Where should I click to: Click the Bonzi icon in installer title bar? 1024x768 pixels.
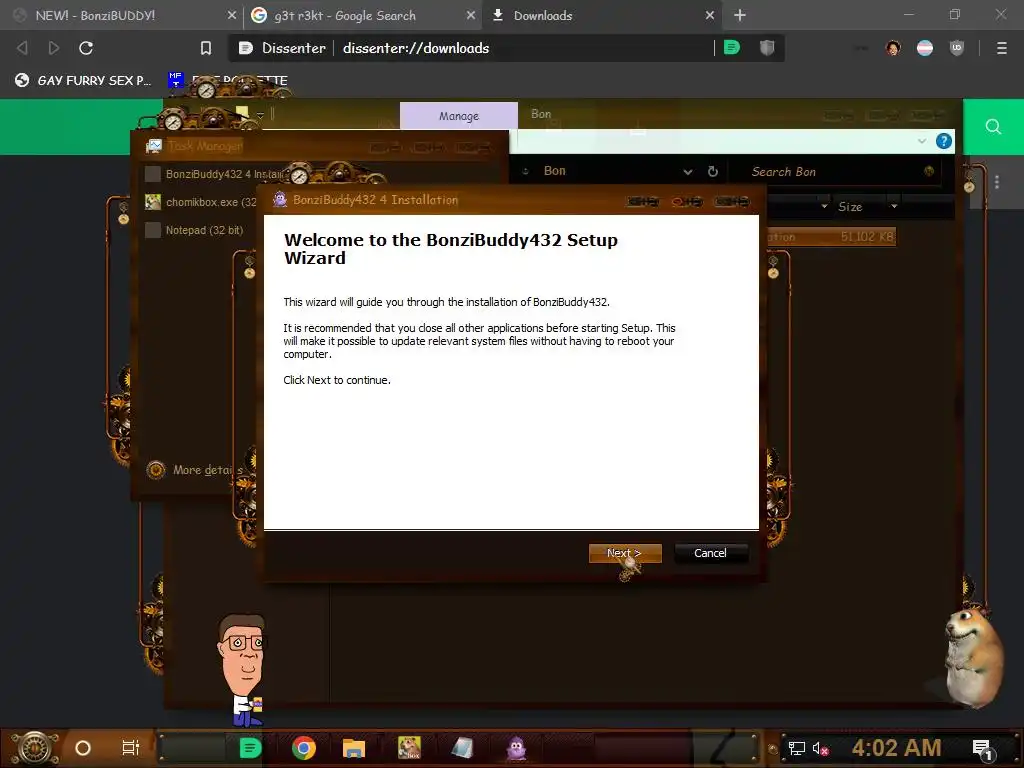(280, 200)
